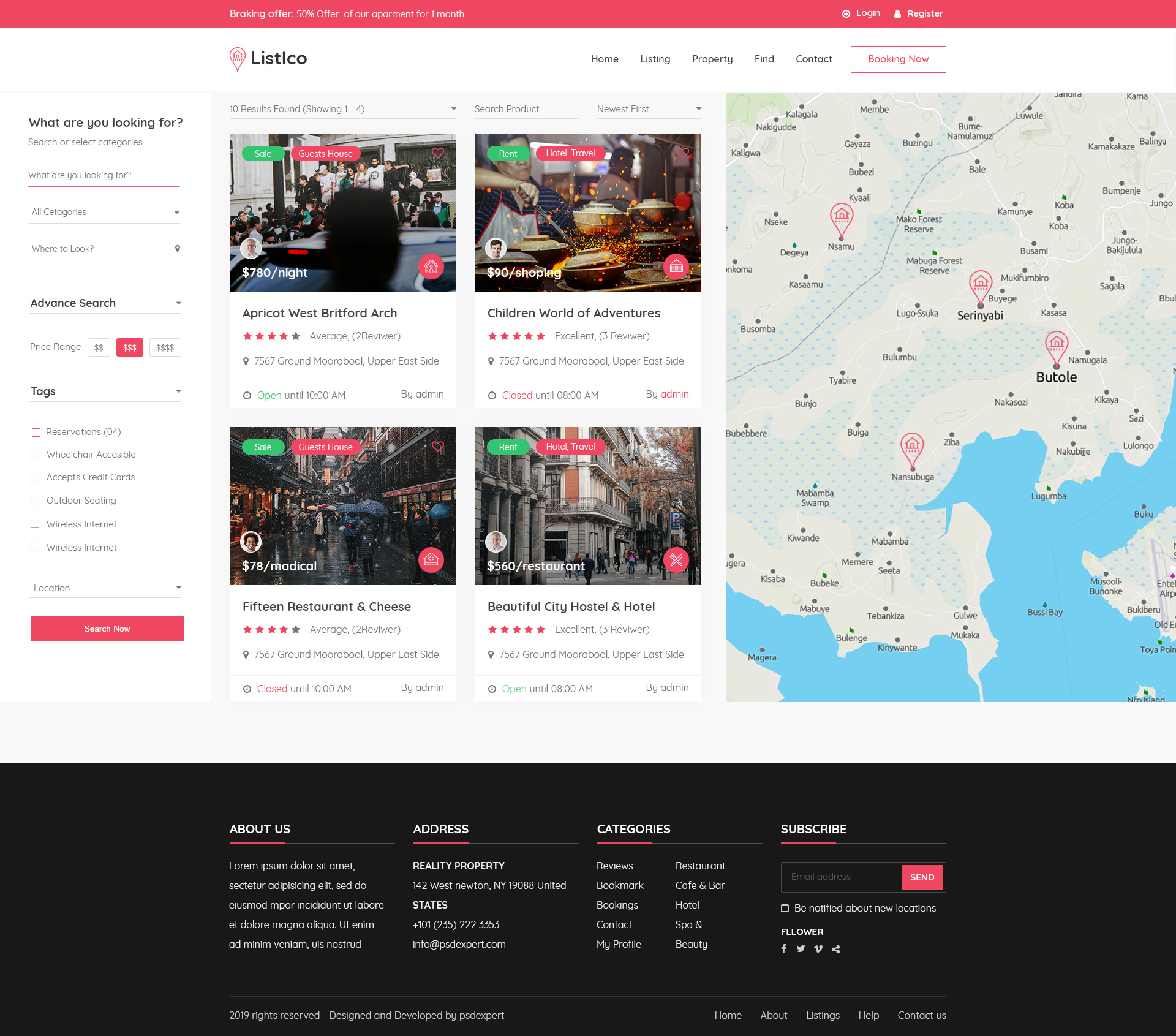This screenshot has width=1176, height=1036.
Task: Click heart icon on Apricot West Britford card
Action: click(x=437, y=153)
